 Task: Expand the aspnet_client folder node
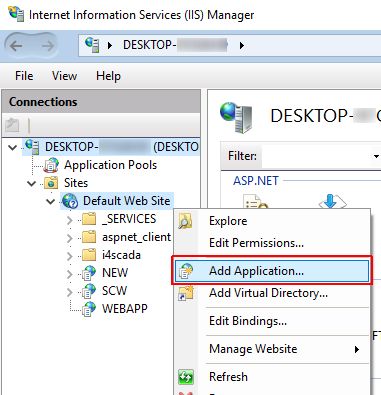click(x=70, y=238)
